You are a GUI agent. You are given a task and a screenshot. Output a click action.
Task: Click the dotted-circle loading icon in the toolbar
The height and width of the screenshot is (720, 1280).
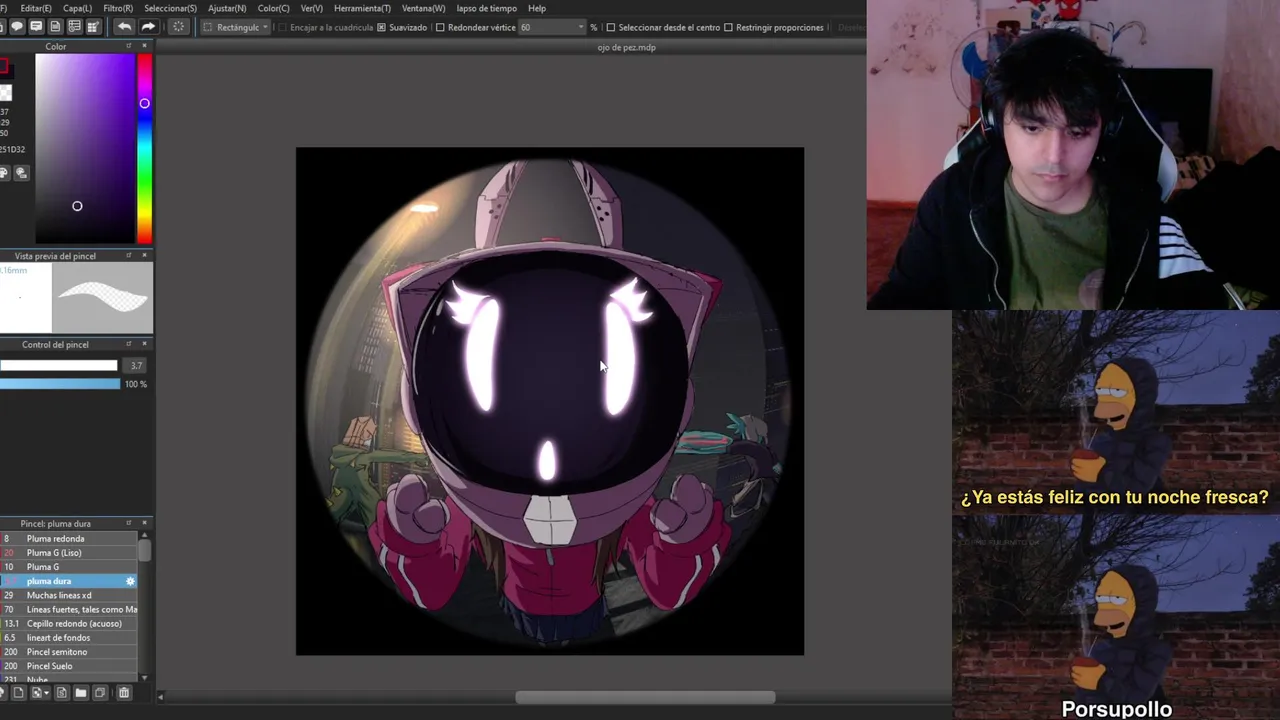(178, 27)
